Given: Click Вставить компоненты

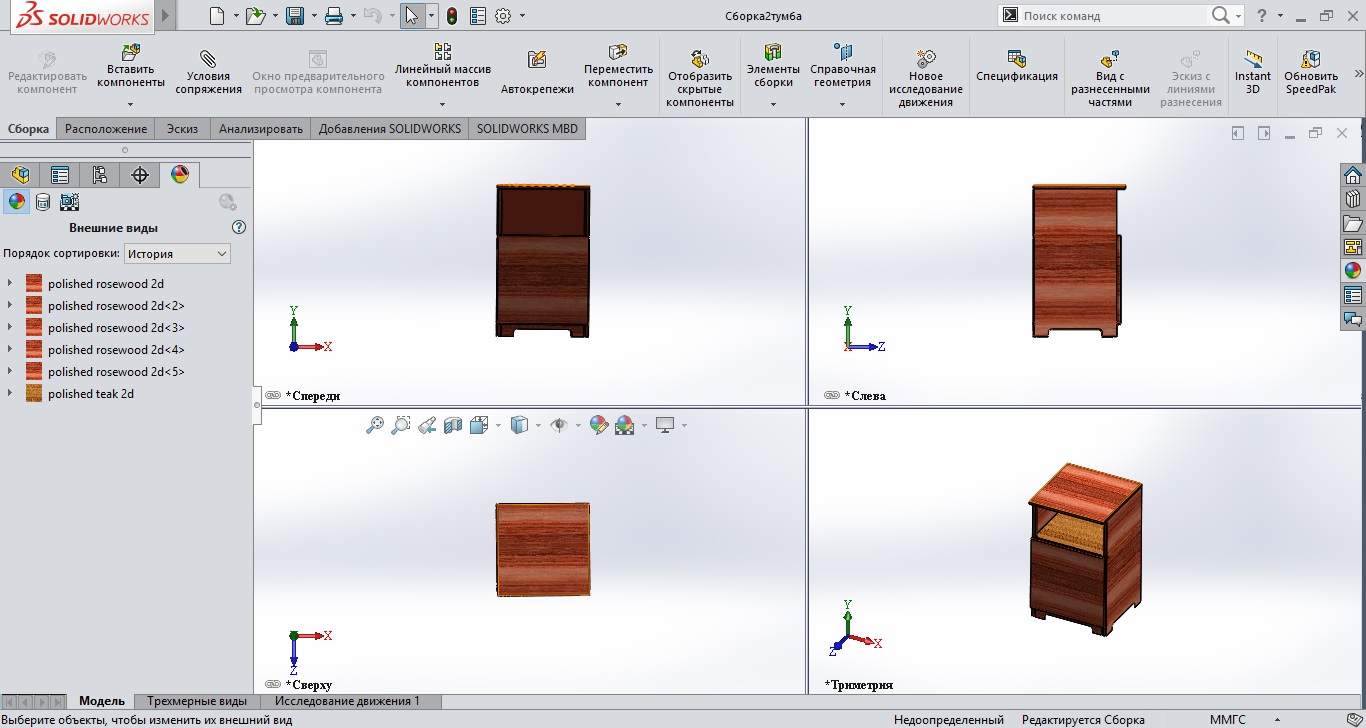Looking at the screenshot, I should pyautogui.click(x=131, y=66).
